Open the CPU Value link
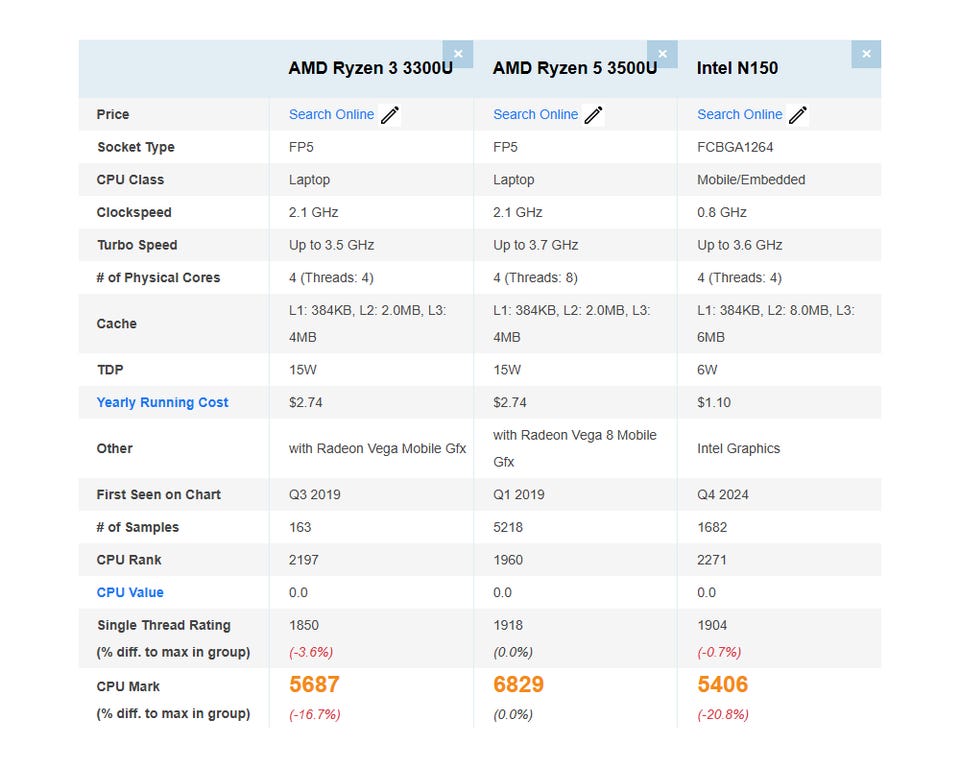Screen dimensions: 960x768 [x=130, y=592]
